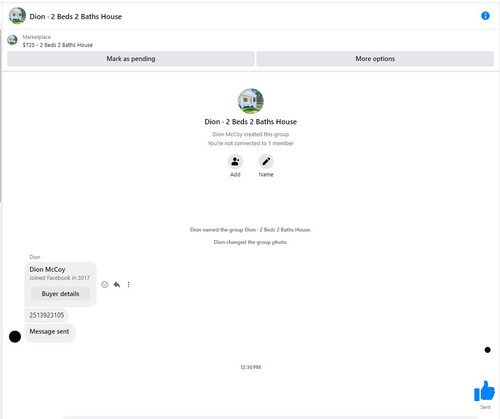This screenshot has width=500, height=419.
Task: Click the Joined Facebook in 2017 text
Action: pos(60,278)
